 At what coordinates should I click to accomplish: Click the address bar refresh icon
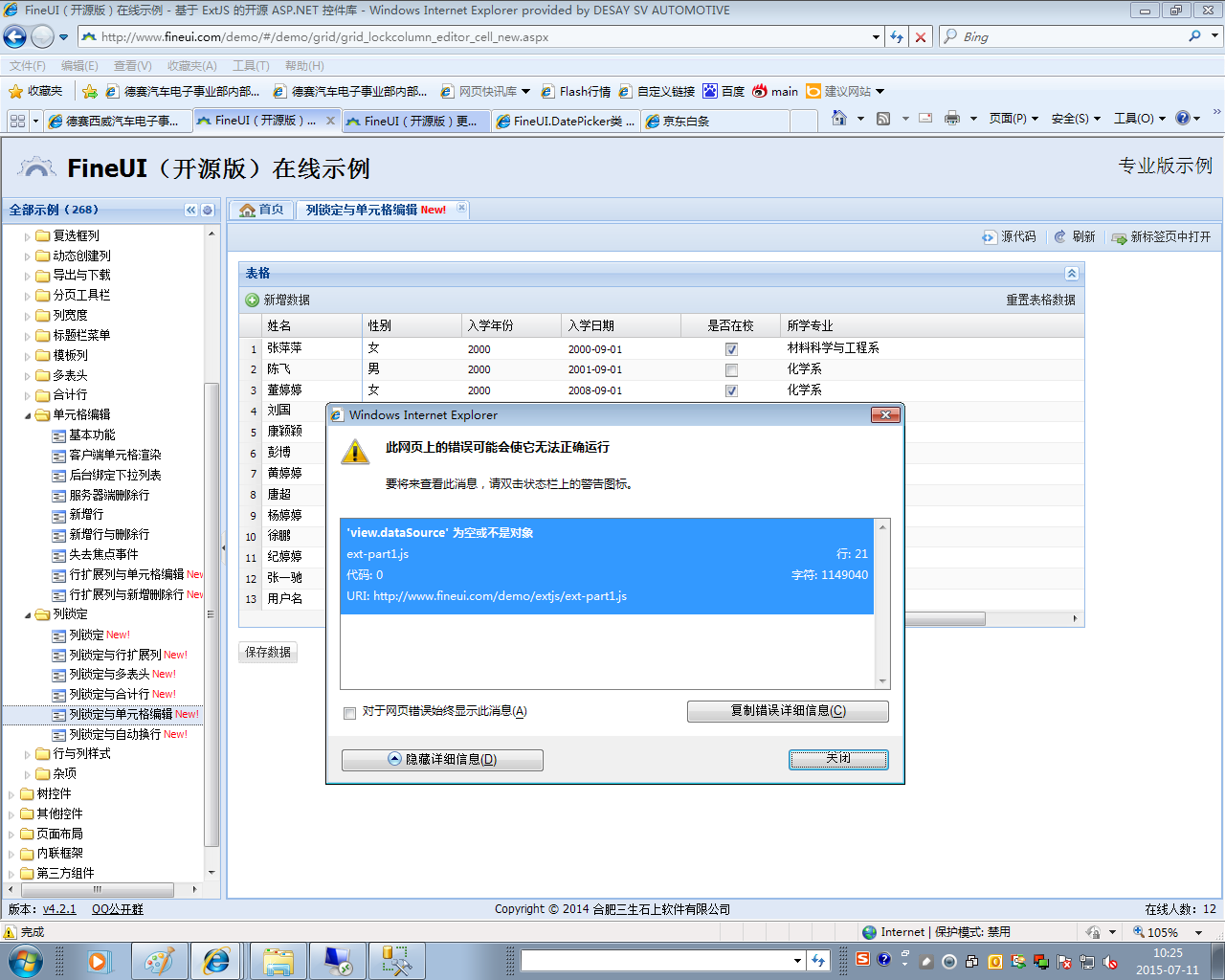(897, 36)
